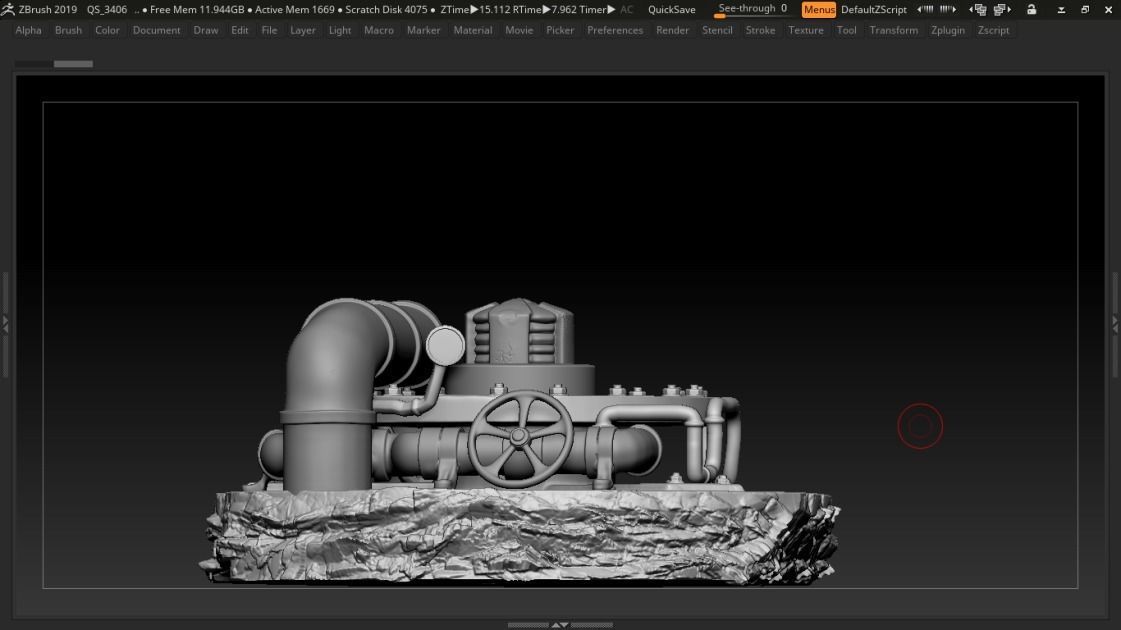Viewport: 1121px width, 630px height.
Task: Open the Edit menu
Action: point(240,30)
